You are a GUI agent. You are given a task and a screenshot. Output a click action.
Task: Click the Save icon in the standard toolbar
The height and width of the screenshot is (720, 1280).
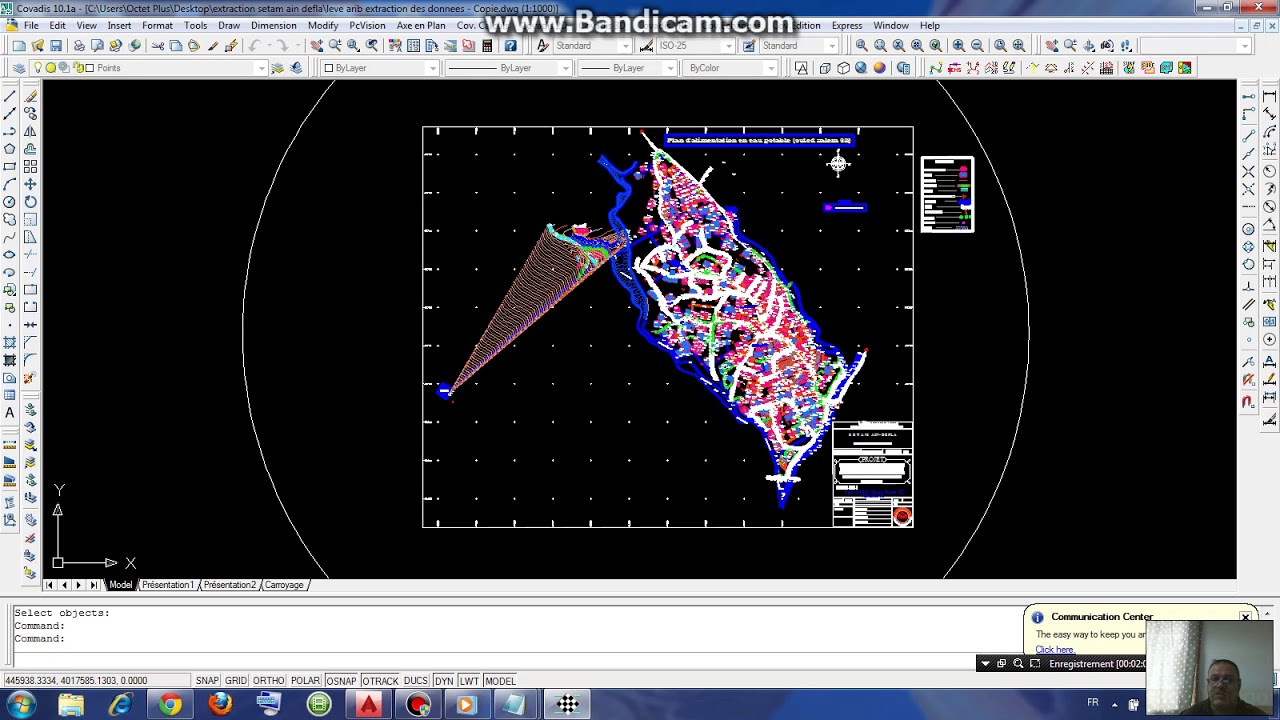point(56,46)
